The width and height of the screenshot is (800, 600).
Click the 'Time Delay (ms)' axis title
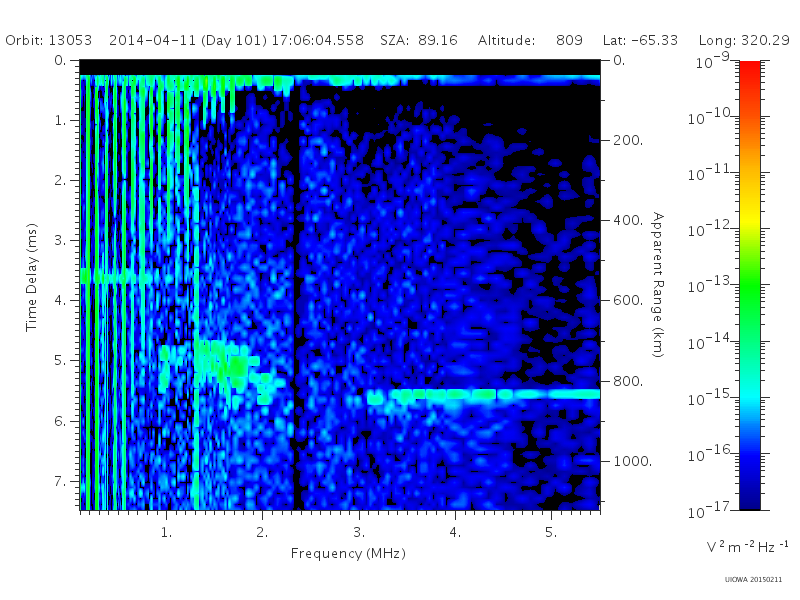pyautogui.click(x=32, y=277)
